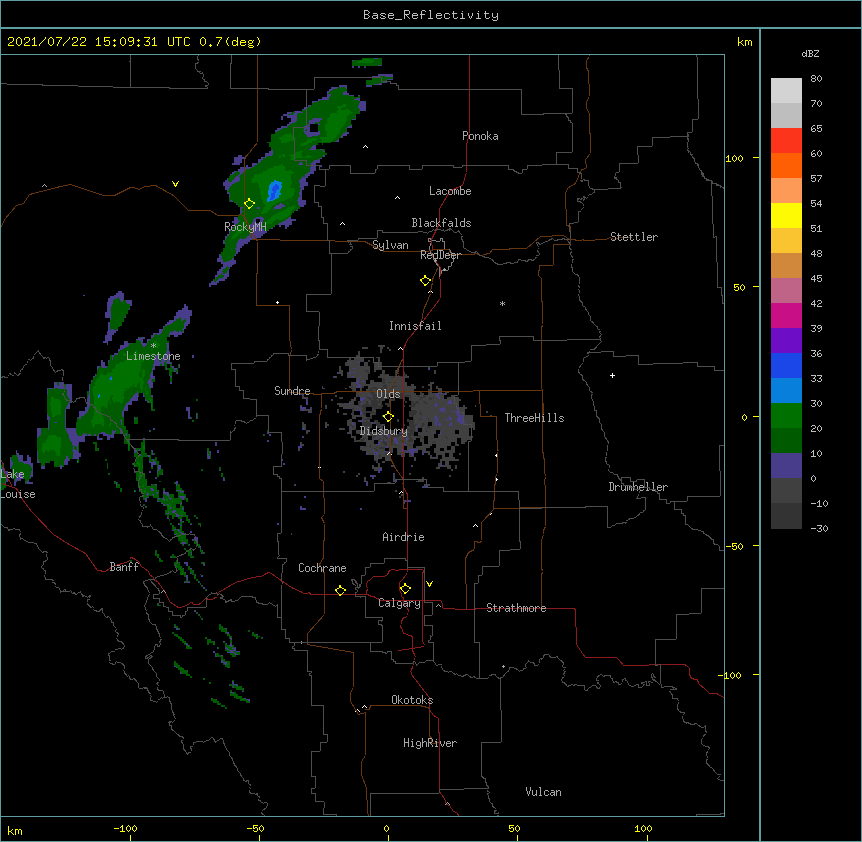Click the Cochrane city label
Viewport: 862px width, 842px height.
[x=322, y=568]
